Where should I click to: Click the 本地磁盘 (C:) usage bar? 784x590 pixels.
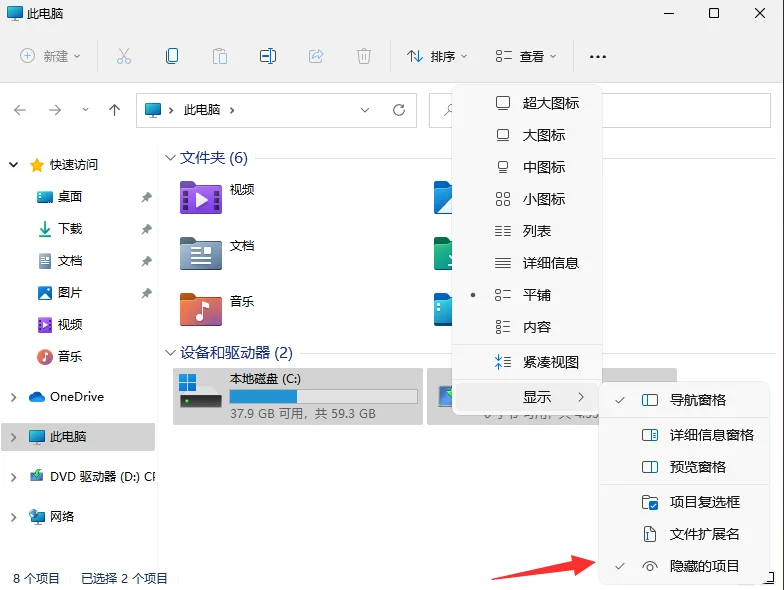323,397
